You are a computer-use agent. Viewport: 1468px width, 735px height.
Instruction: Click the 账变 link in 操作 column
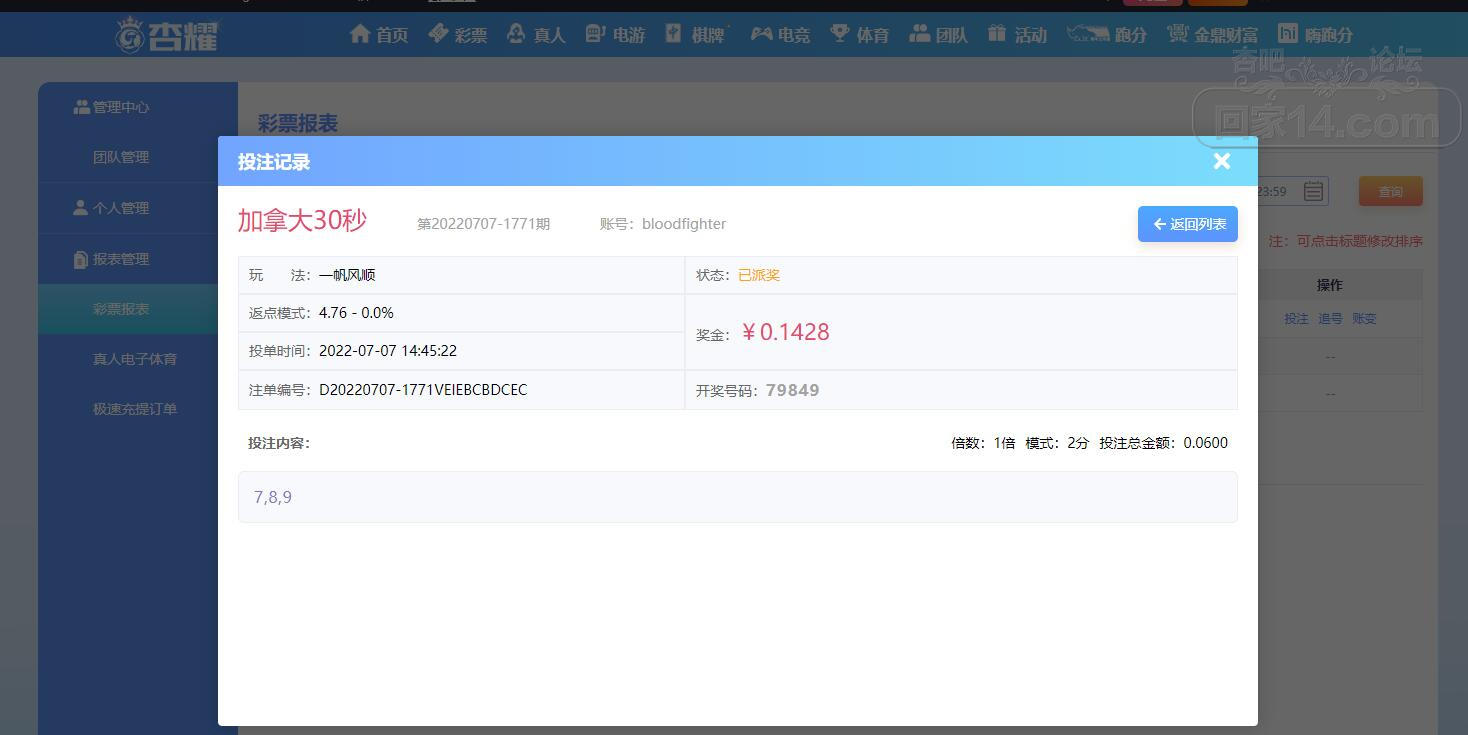(x=1364, y=318)
